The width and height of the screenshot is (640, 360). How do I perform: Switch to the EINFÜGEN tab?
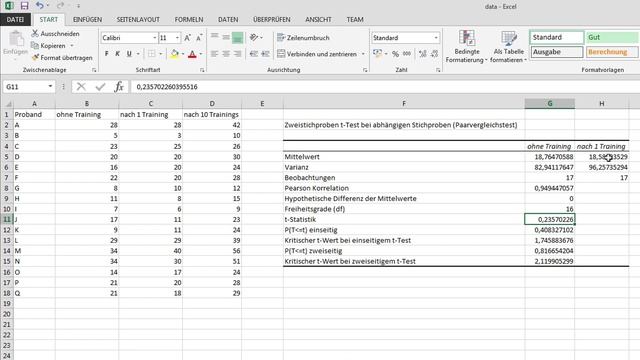click(x=87, y=20)
